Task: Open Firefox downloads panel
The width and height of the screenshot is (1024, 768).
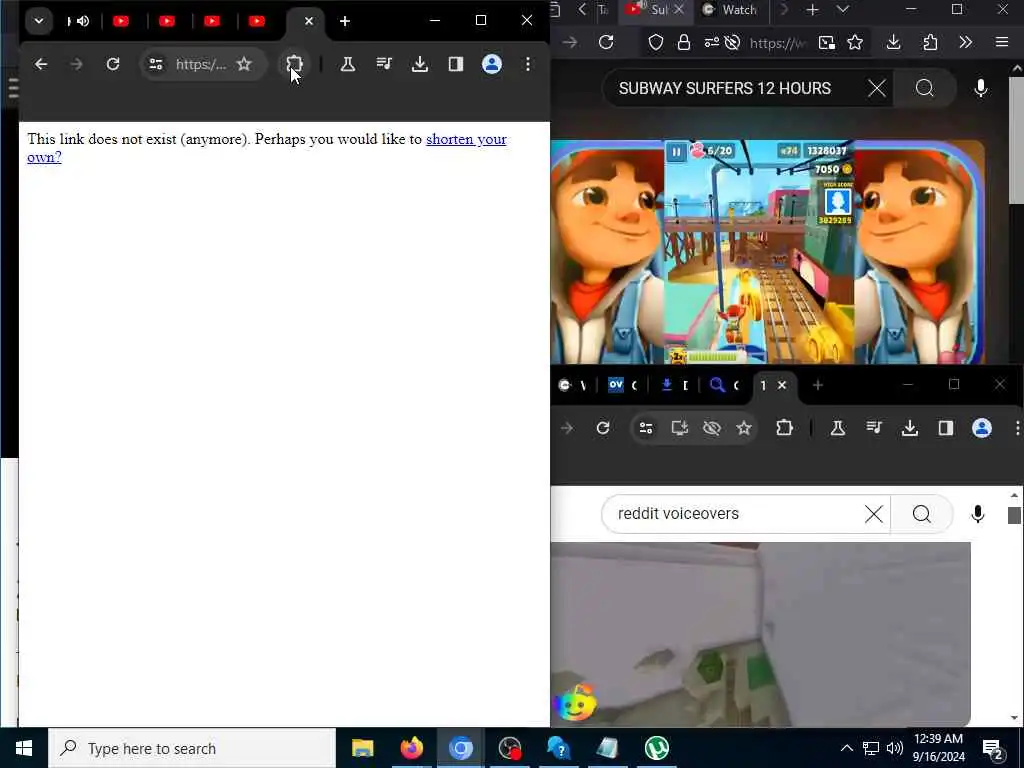Action: [x=893, y=42]
